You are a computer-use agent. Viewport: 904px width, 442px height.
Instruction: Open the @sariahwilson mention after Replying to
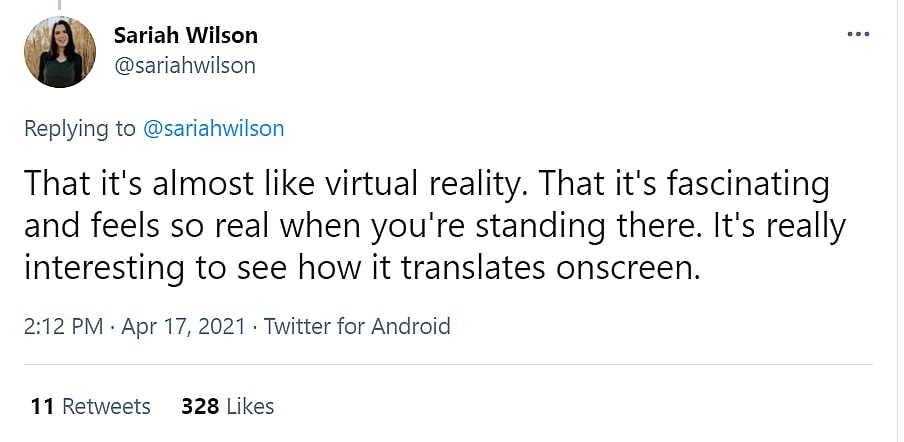tap(216, 128)
